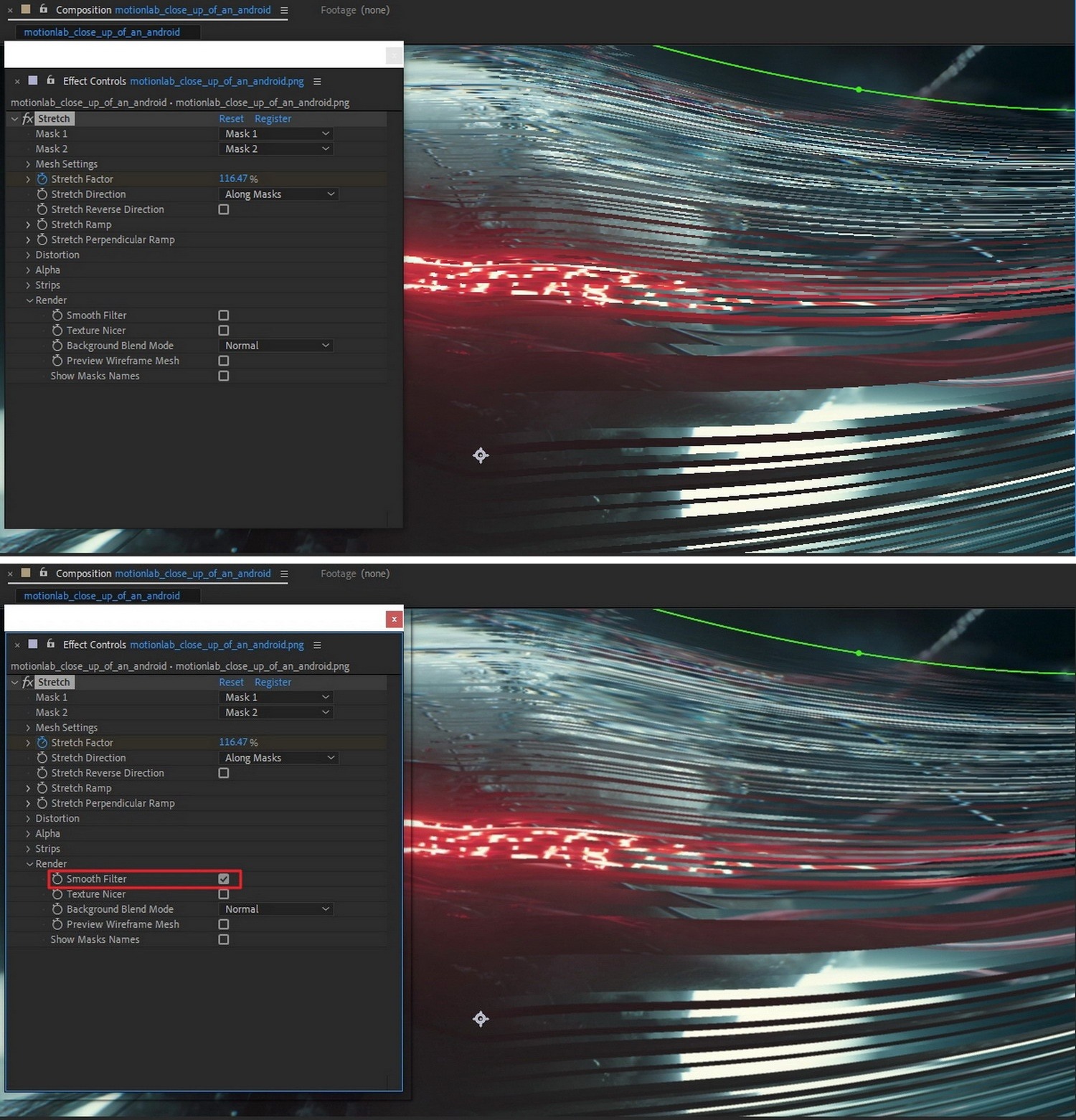Open Effect Controls panel menu in lower panel
Viewport: 1076px width, 1120px height.
tap(317, 645)
